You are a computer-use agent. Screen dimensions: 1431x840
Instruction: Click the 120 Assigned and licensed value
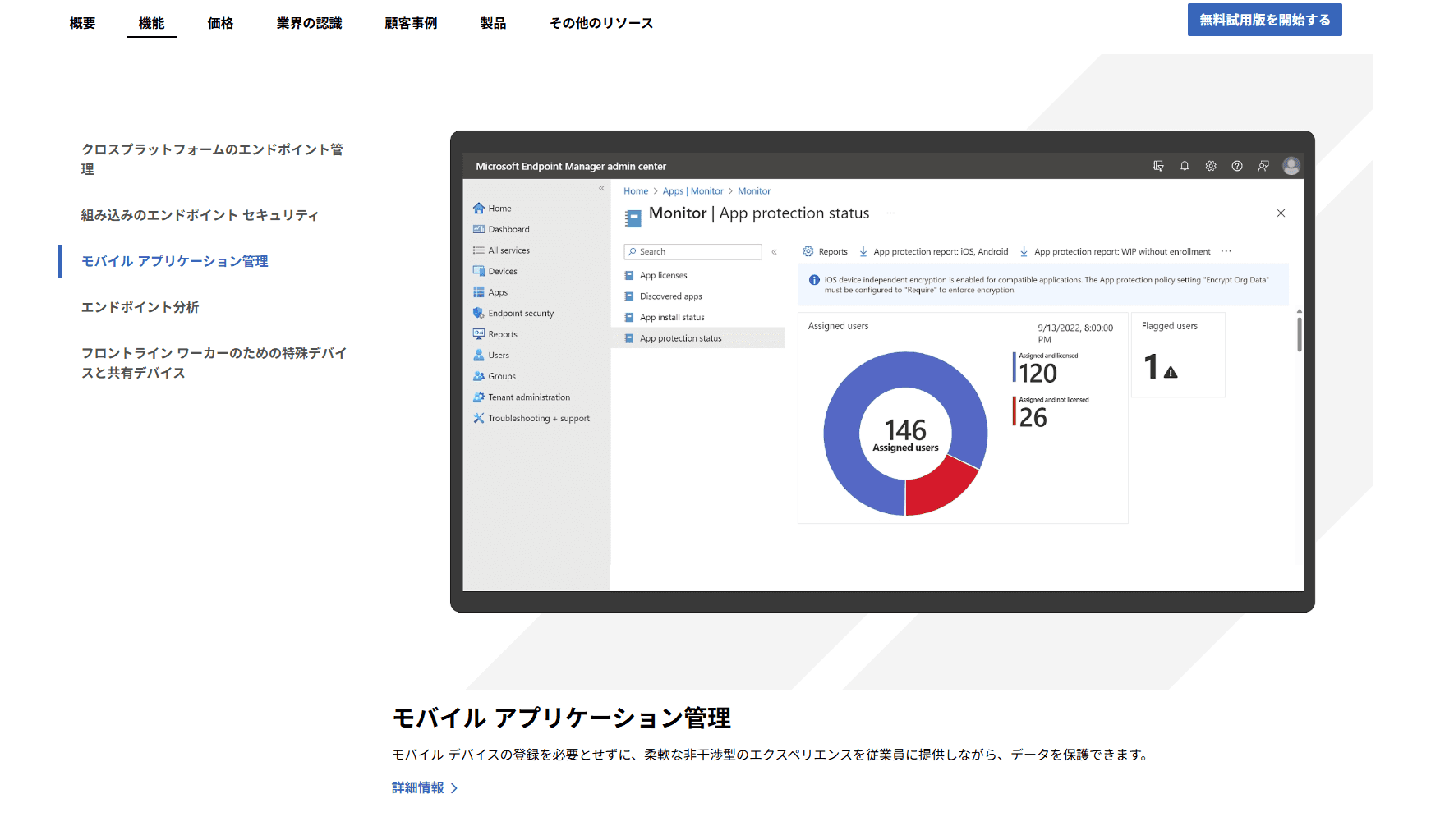click(1038, 374)
